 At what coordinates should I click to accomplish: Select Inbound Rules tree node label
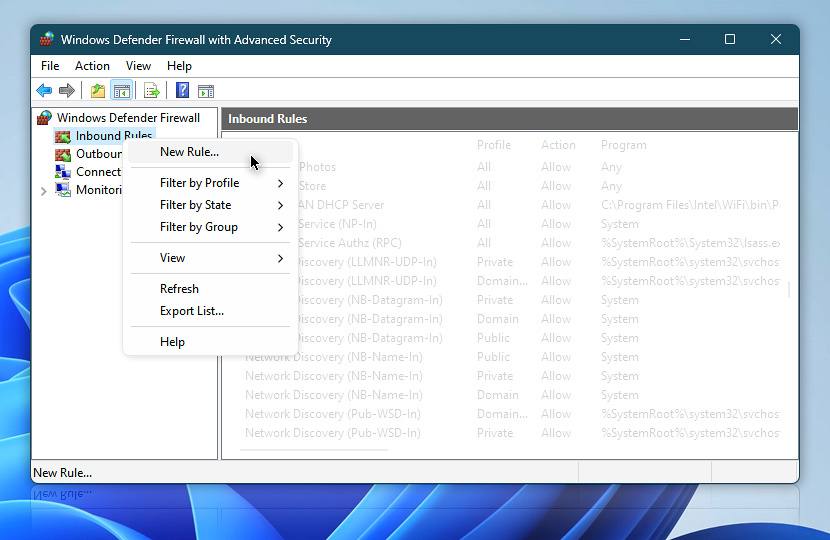click(x=114, y=136)
